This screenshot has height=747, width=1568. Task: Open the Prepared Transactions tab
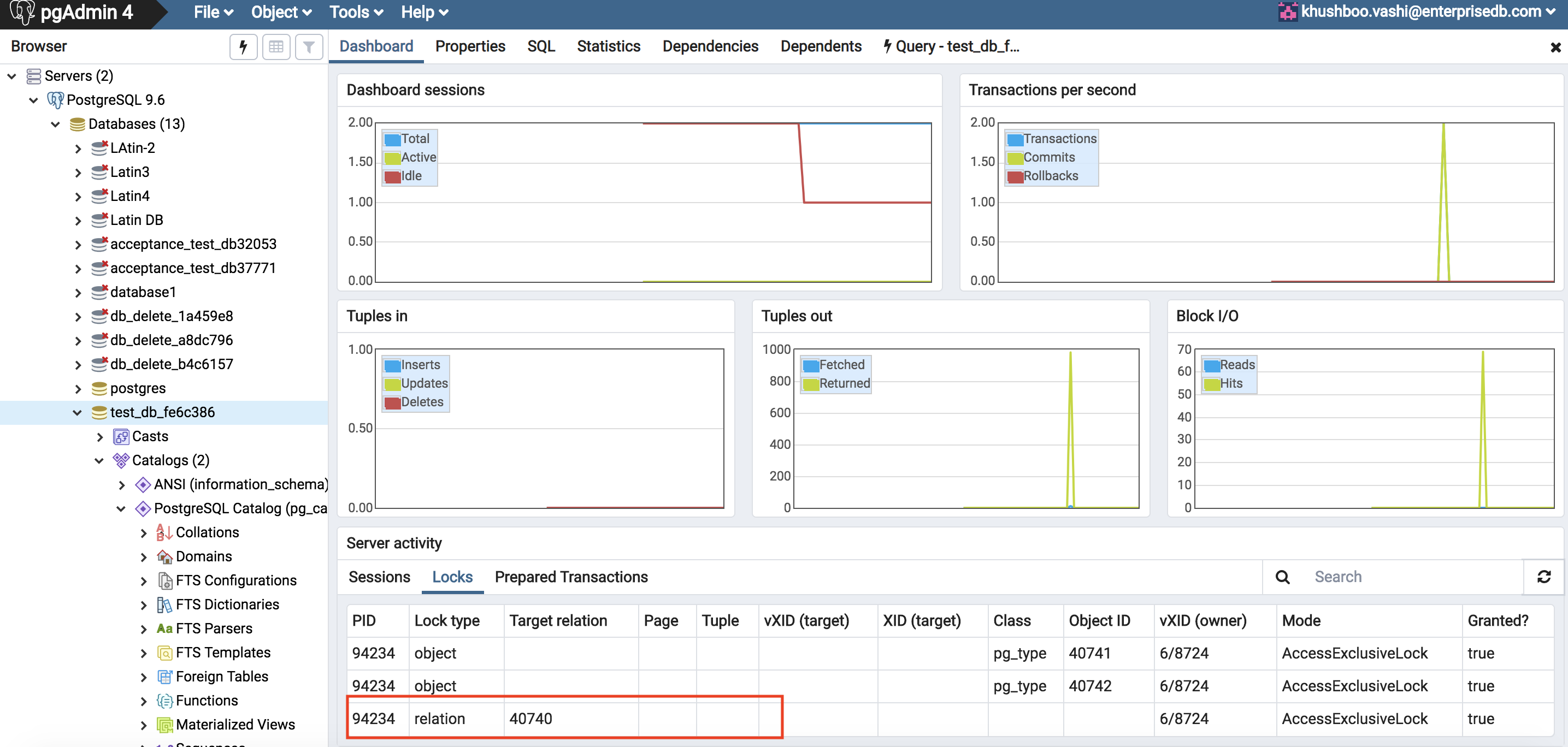570,577
